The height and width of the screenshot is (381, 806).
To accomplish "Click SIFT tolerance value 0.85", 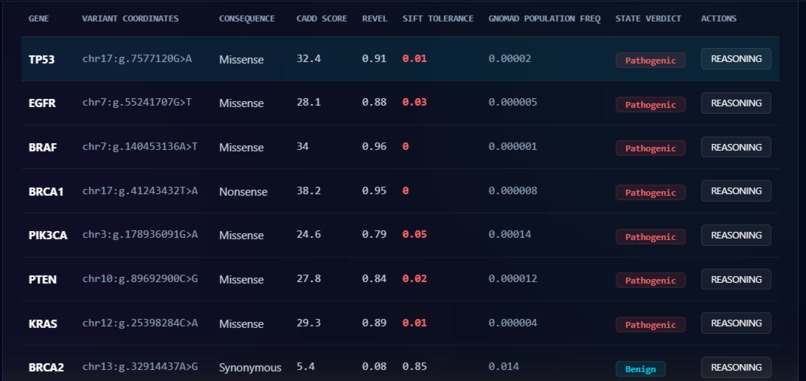I will coord(414,367).
